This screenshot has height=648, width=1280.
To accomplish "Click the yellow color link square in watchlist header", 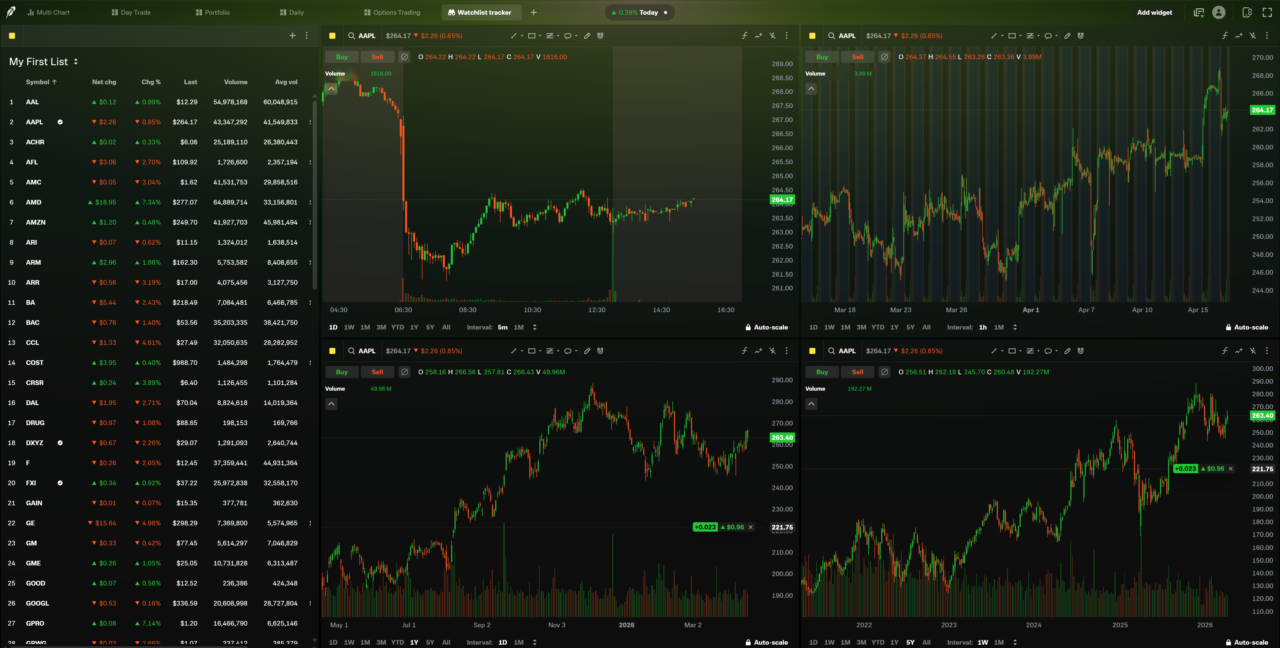I will pyautogui.click(x=12, y=35).
